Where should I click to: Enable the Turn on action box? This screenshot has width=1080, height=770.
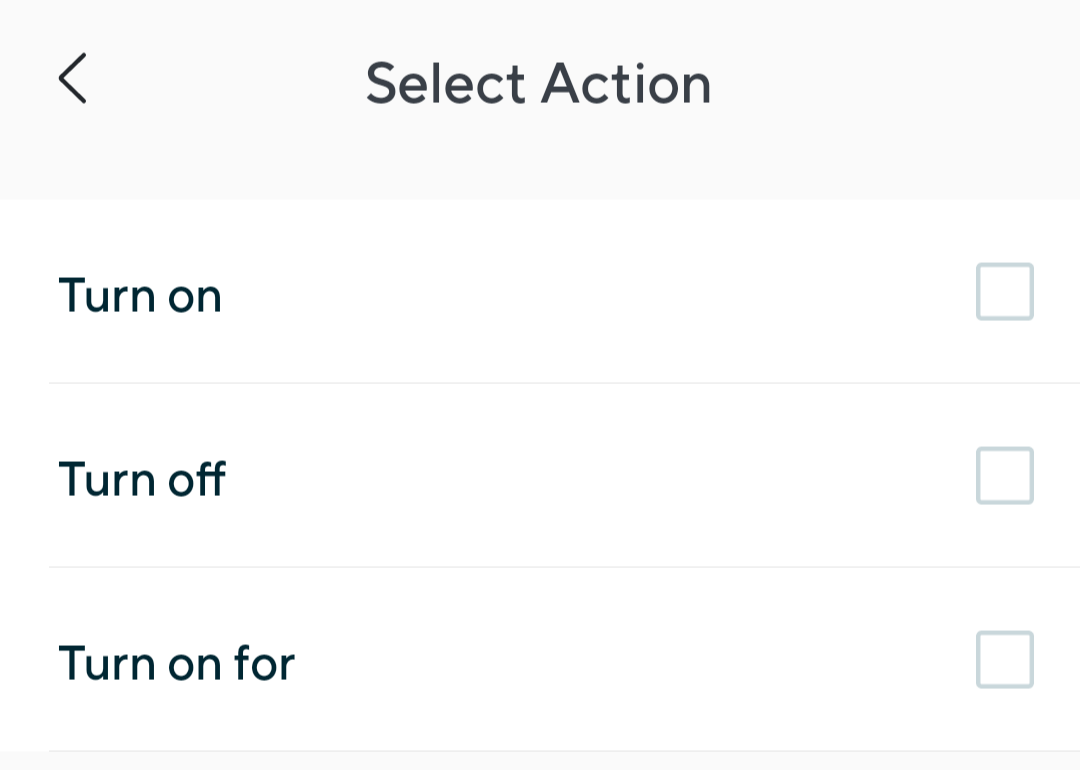coord(1004,292)
